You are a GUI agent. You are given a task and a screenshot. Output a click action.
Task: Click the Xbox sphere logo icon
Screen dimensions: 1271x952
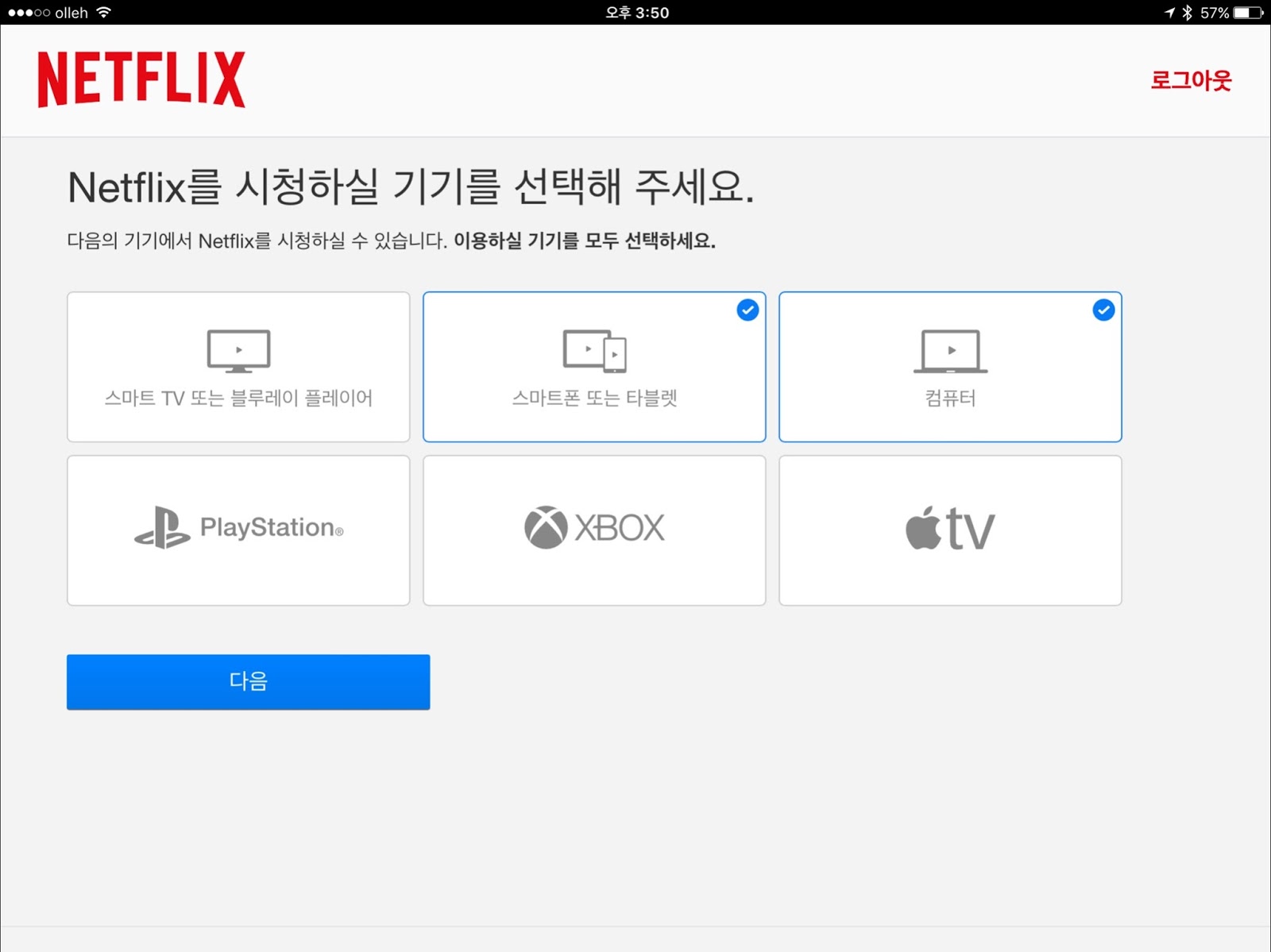(546, 528)
